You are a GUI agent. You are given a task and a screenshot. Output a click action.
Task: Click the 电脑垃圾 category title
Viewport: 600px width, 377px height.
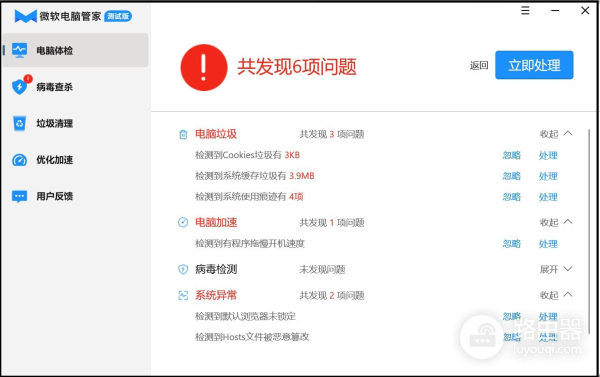point(216,134)
